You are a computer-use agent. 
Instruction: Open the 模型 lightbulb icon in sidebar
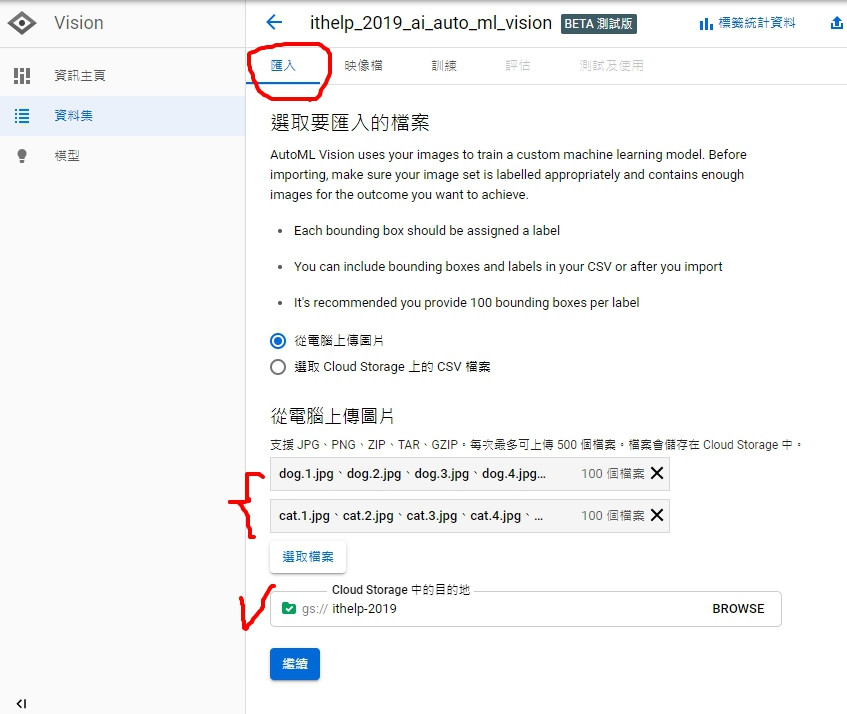pos(22,156)
